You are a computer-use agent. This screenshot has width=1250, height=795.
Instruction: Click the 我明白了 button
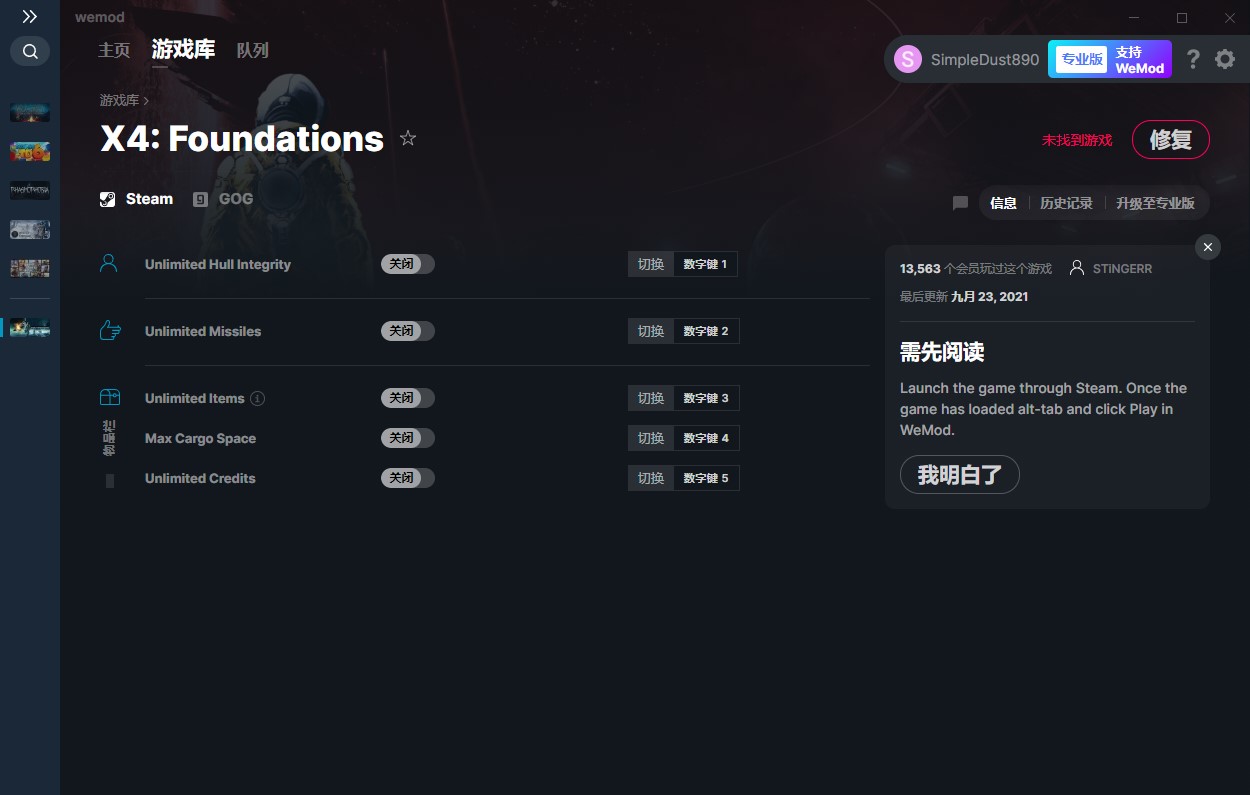960,475
